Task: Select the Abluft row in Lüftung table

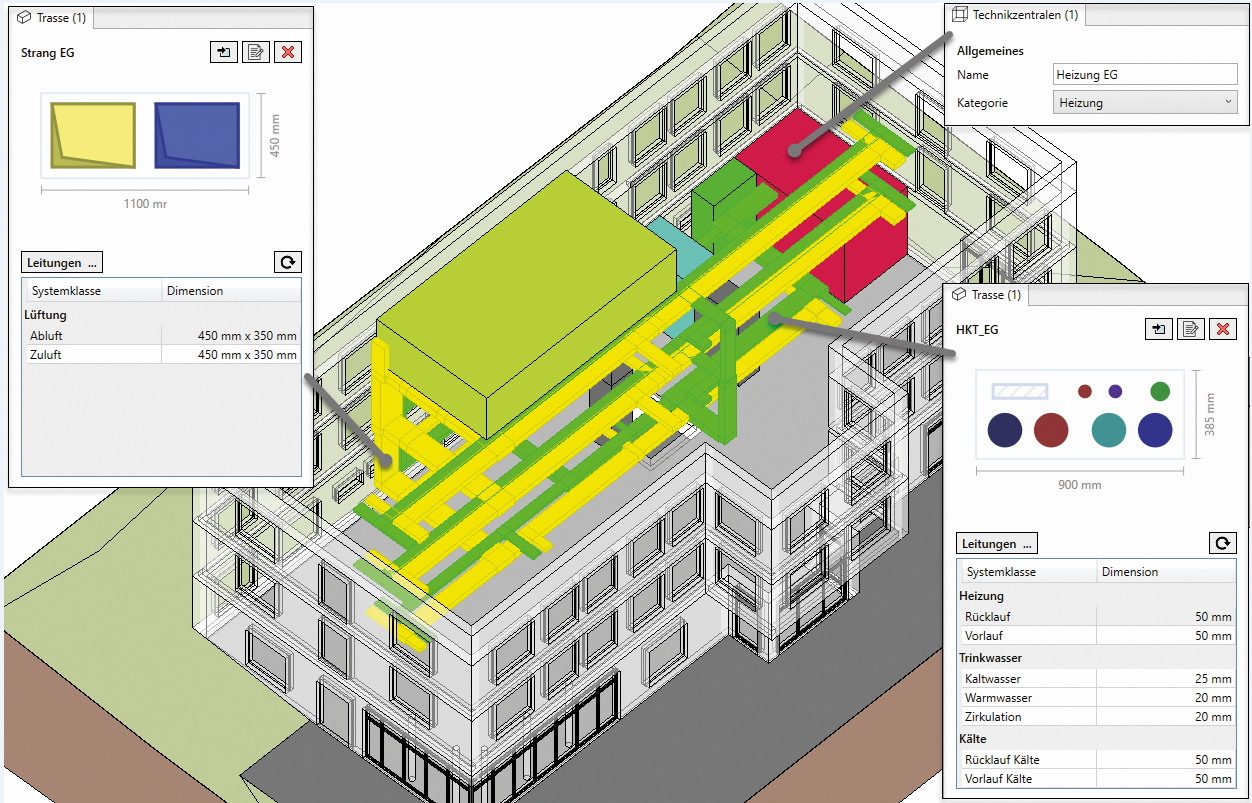Action: tap(162, 336)
